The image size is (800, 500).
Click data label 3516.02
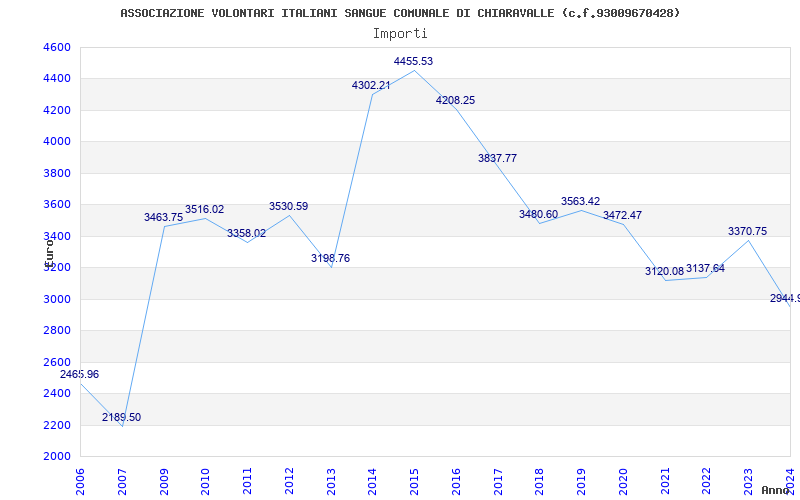click(205, 209)
